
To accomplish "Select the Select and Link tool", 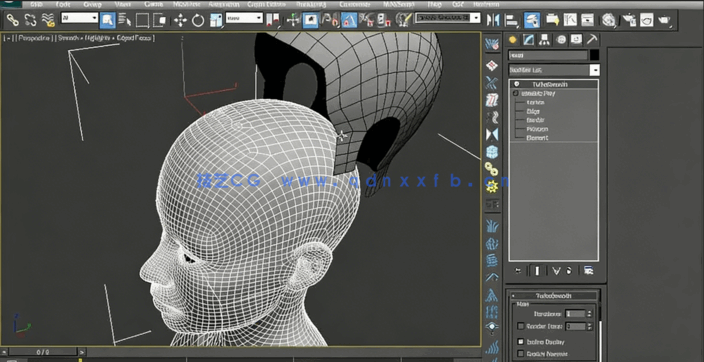I will point(12,20).
